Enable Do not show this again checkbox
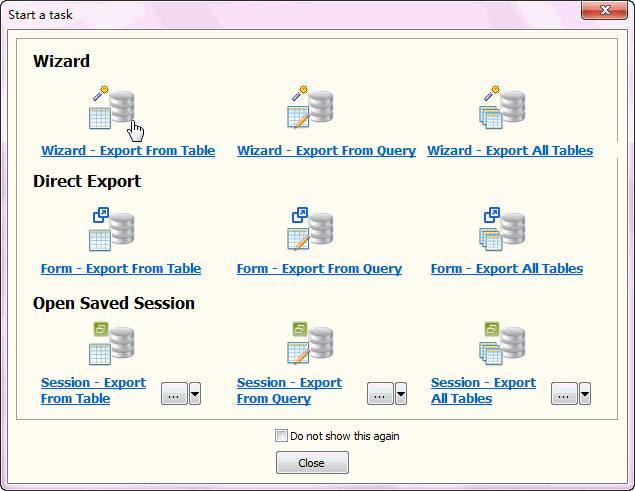The height and width of the screenshot is (491, 635). (281, 436)
